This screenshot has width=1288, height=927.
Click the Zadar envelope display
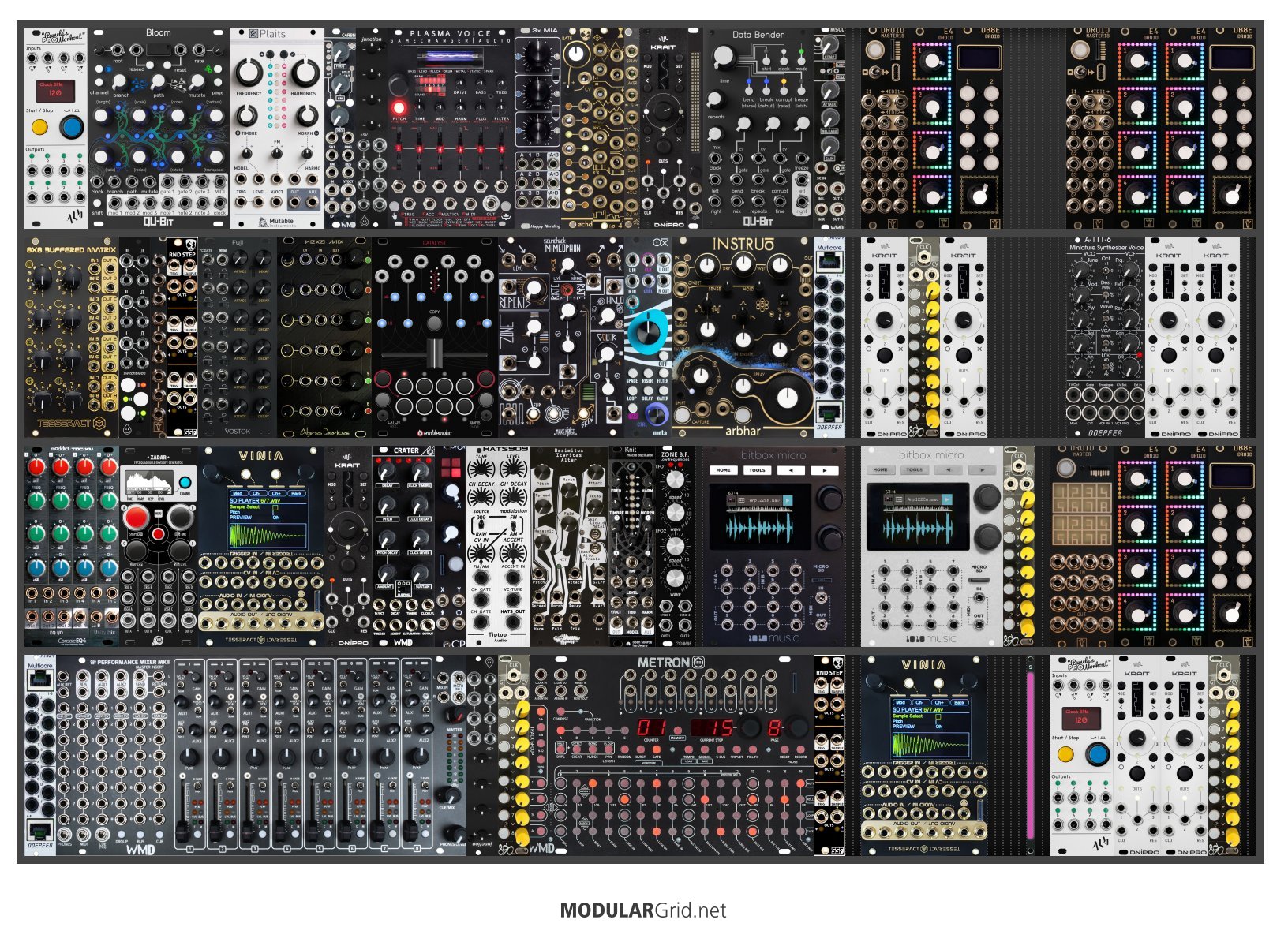click(150, 481)
